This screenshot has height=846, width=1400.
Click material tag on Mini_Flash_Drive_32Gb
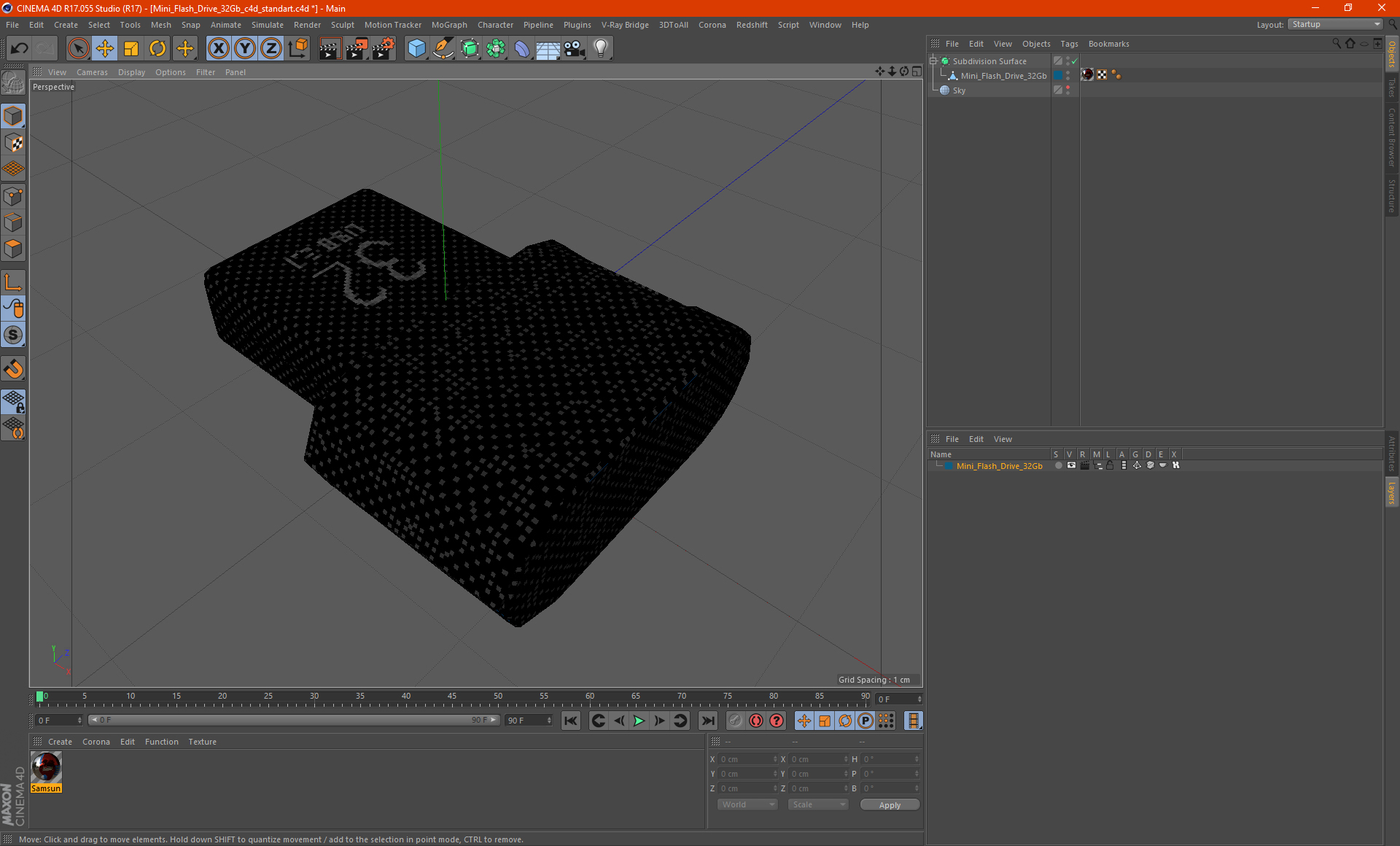point(1087,74)
